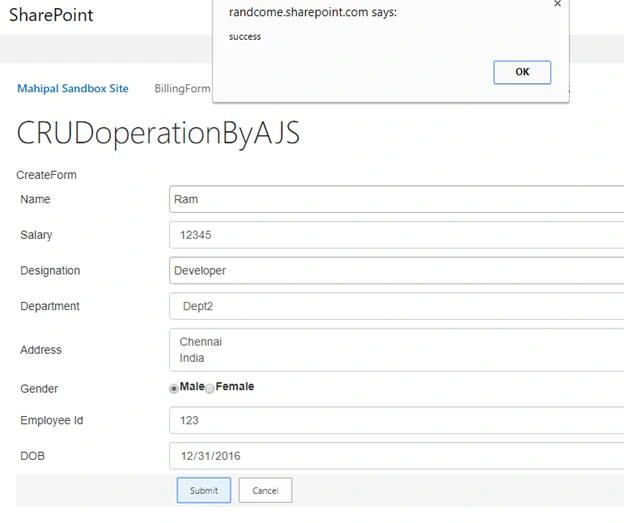Viewport: 624px width, 523px height.
Task: Click the Department field label
Action: pos(50,306)
